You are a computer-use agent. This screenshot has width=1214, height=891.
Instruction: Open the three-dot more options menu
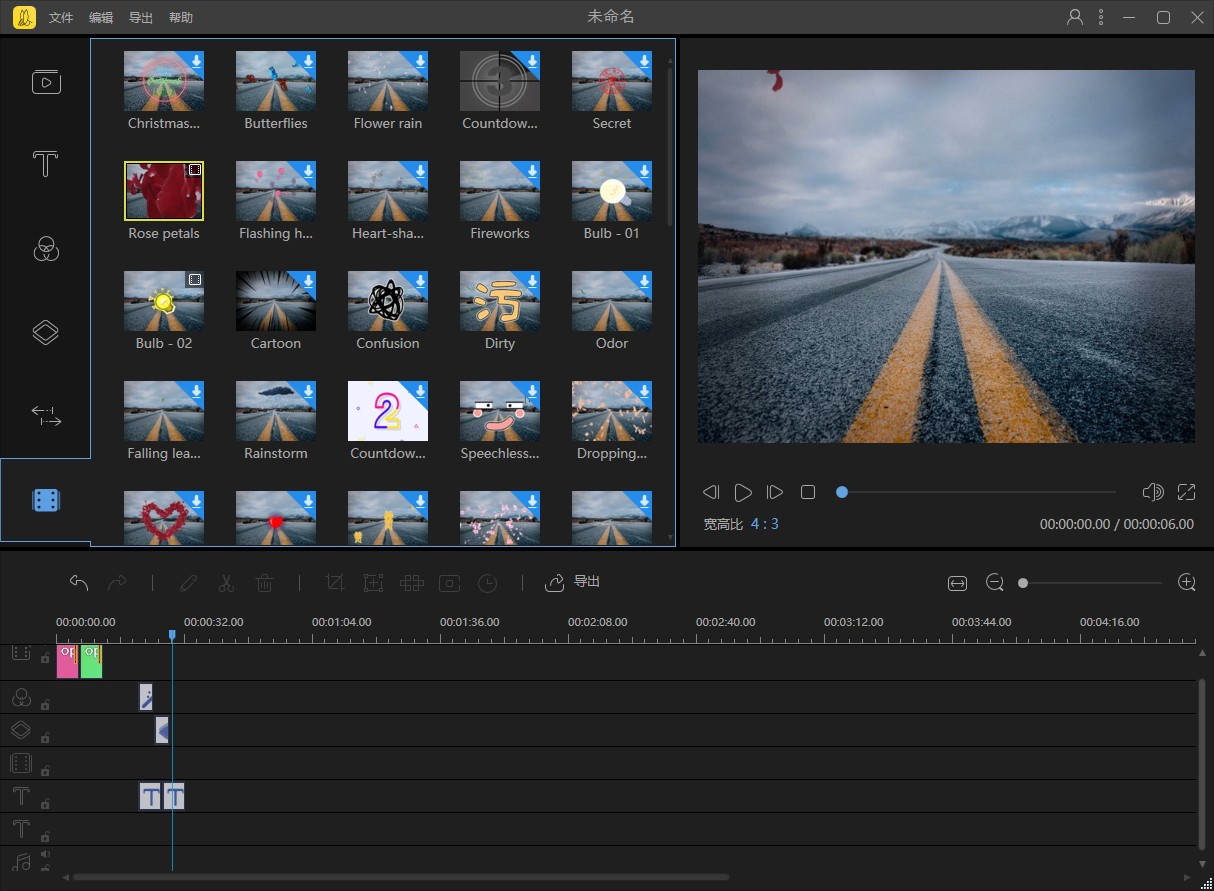coord(1101,17)
